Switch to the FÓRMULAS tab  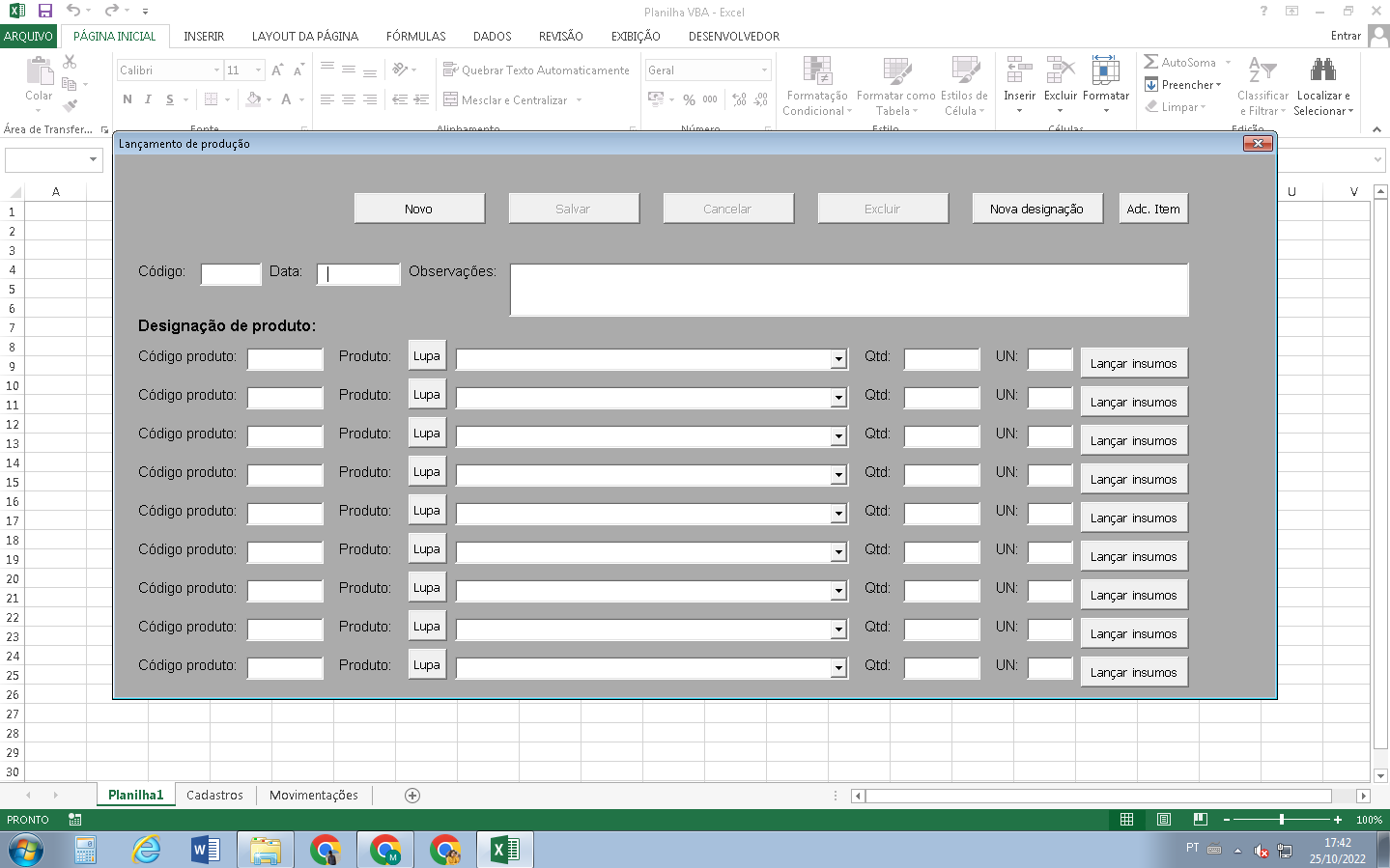click(x=416, y=36)
